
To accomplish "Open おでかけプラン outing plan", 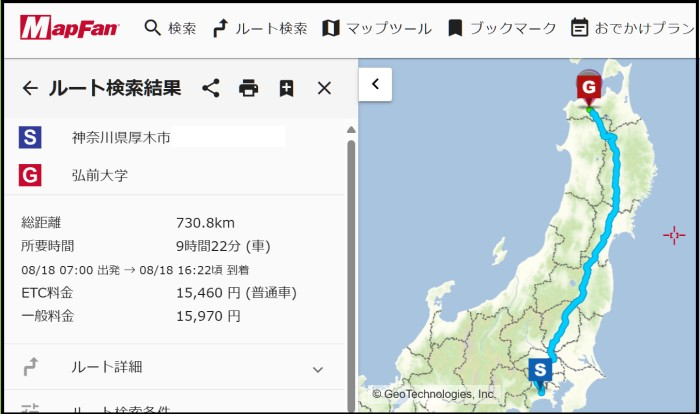I will tap(632, 28).
